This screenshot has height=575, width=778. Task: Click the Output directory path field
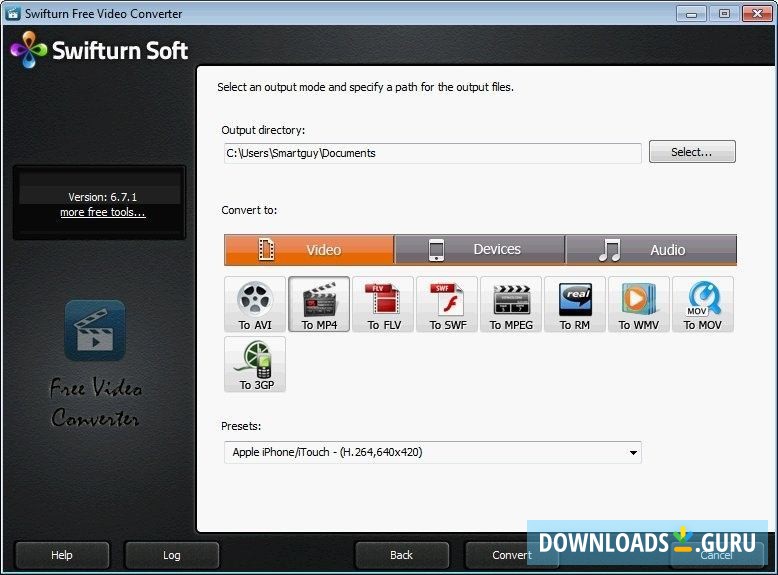pyautogui.click(x=433, y=153)
